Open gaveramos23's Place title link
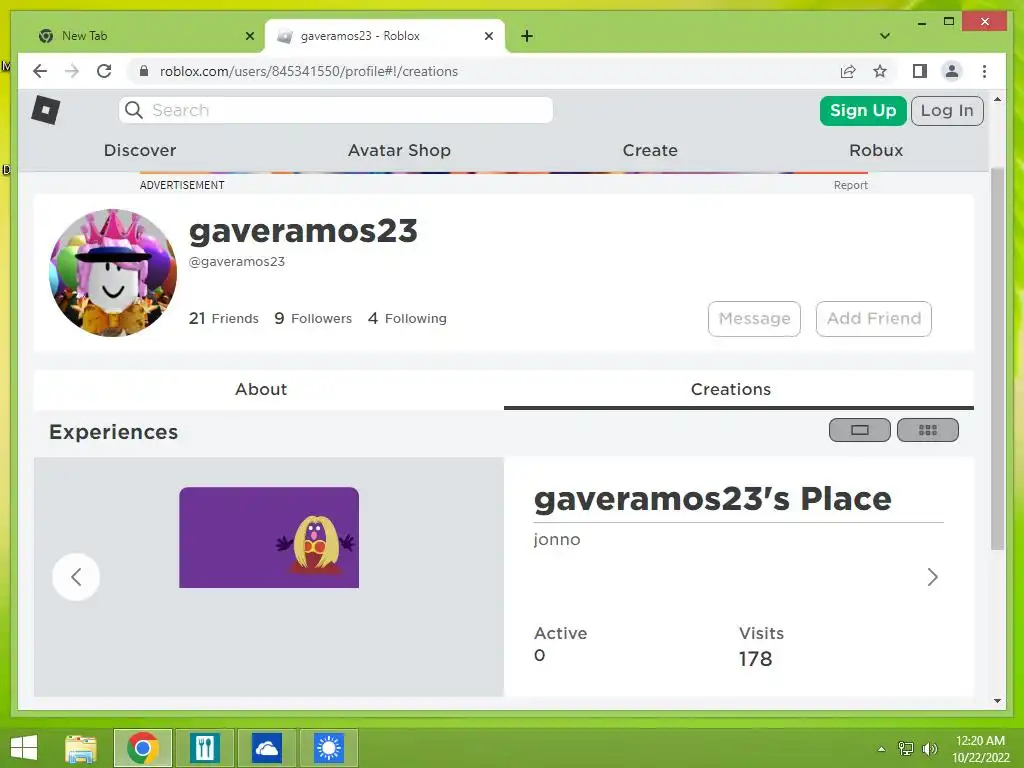1024x768 pixels. [712, 499]
